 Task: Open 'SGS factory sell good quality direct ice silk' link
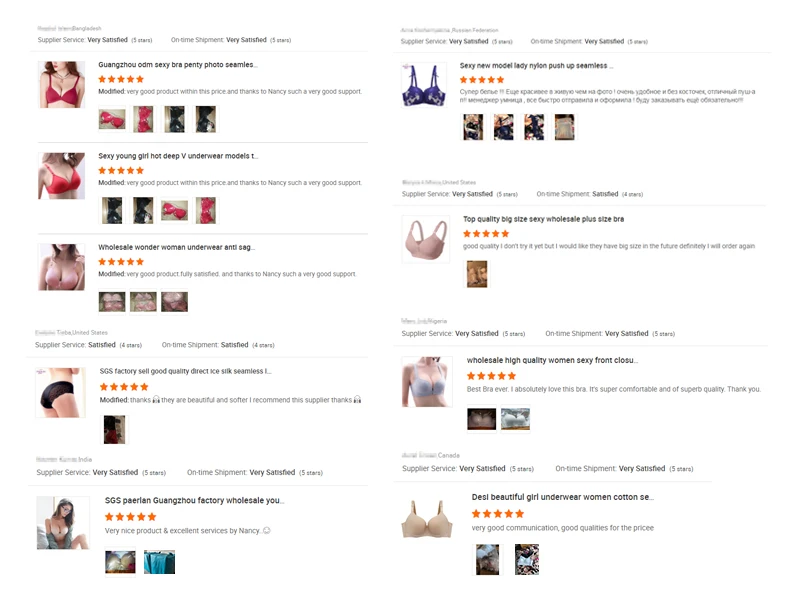tap(185, 371)
